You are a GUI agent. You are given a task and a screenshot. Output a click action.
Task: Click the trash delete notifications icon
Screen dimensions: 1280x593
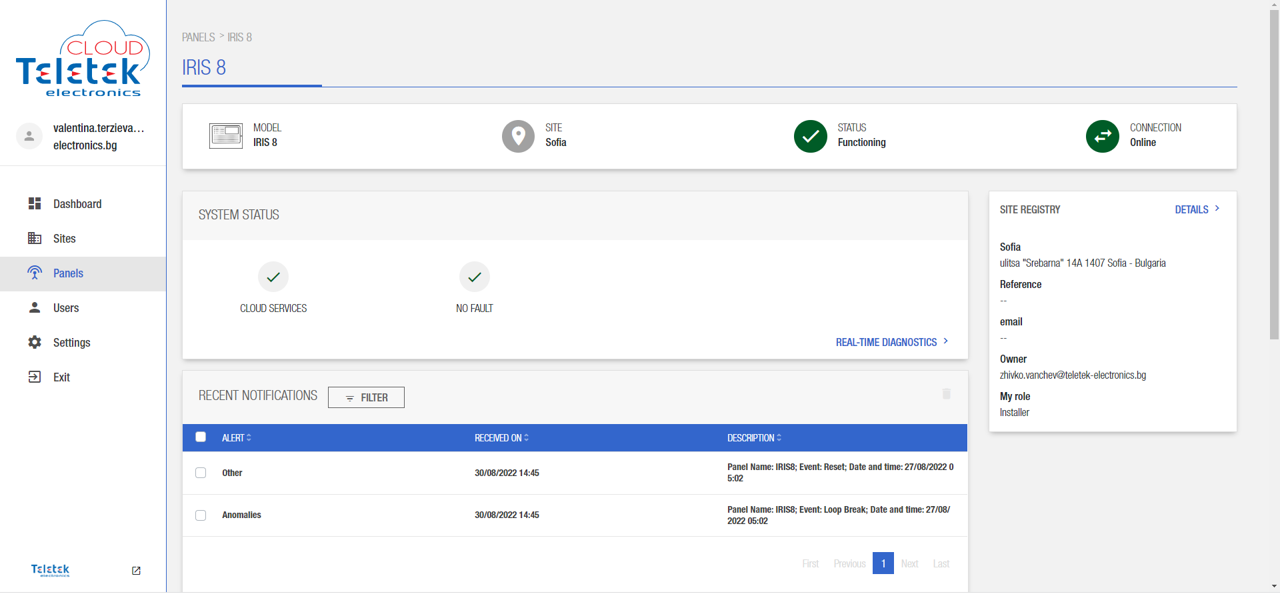click(x=946, y=394)
